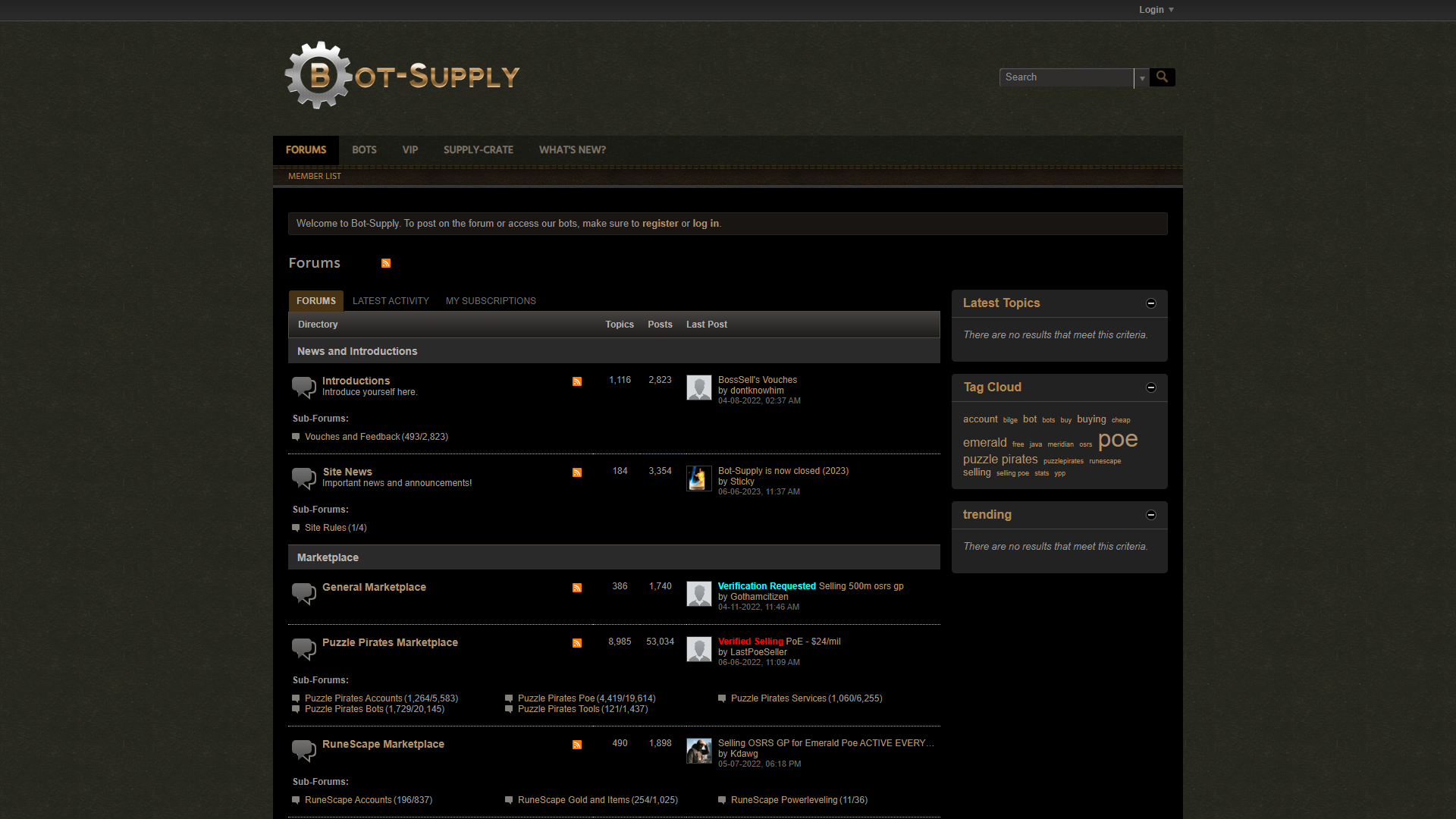
Task: Expand the search options dropdown arrow
Action: pos(1141,77)
